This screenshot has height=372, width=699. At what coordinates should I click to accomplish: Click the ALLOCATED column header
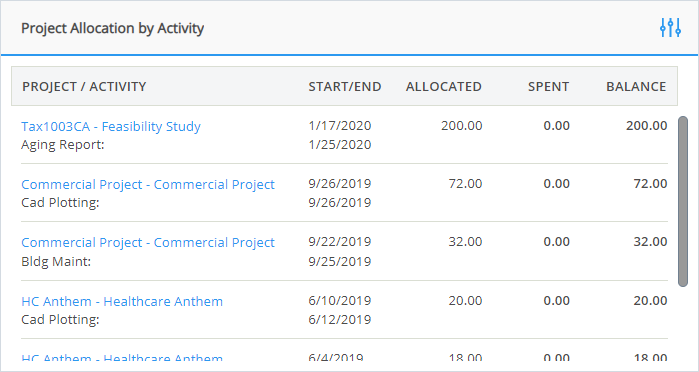coord(444,87)
